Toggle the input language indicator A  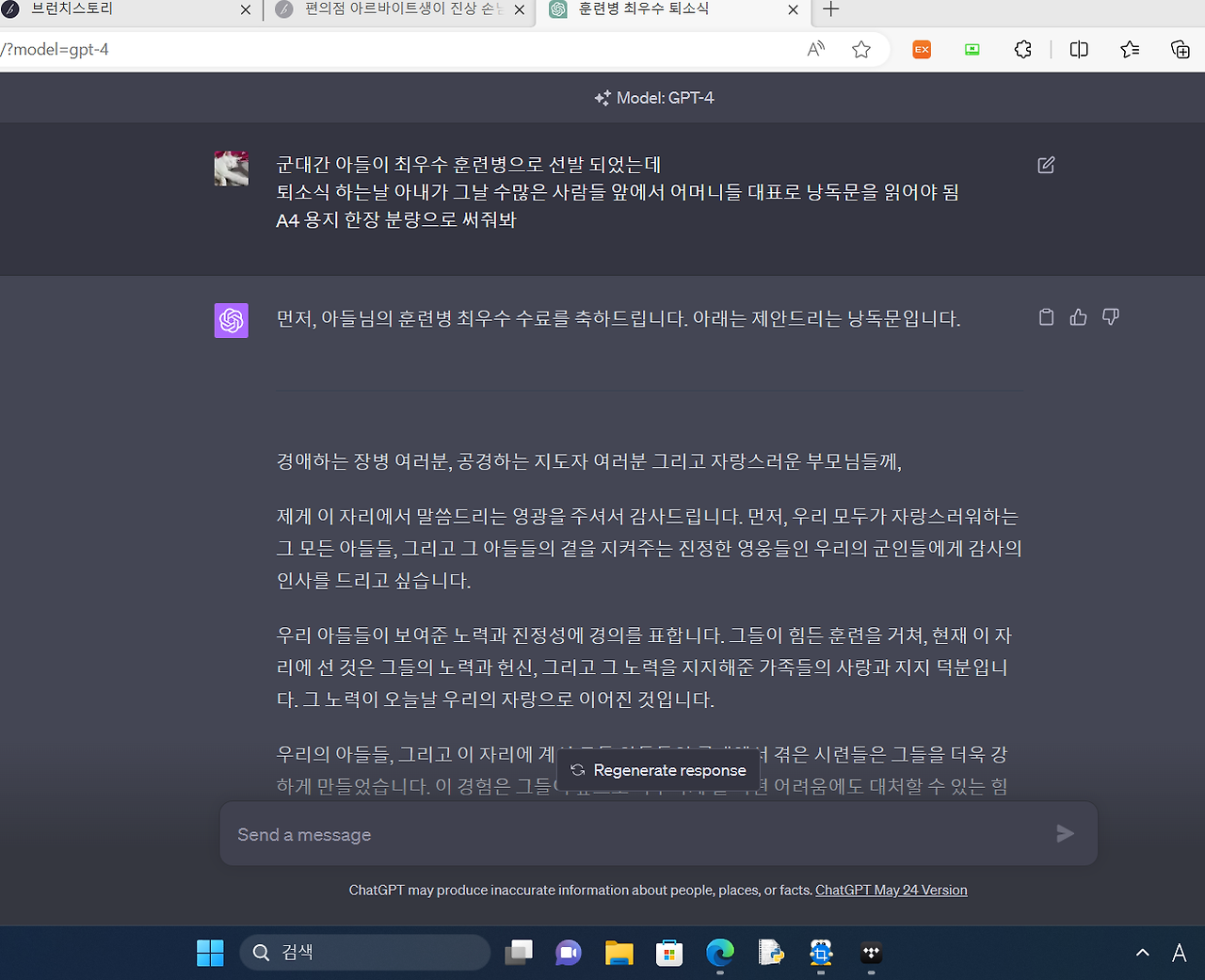pyautogui.click(x=1179, y=953)
